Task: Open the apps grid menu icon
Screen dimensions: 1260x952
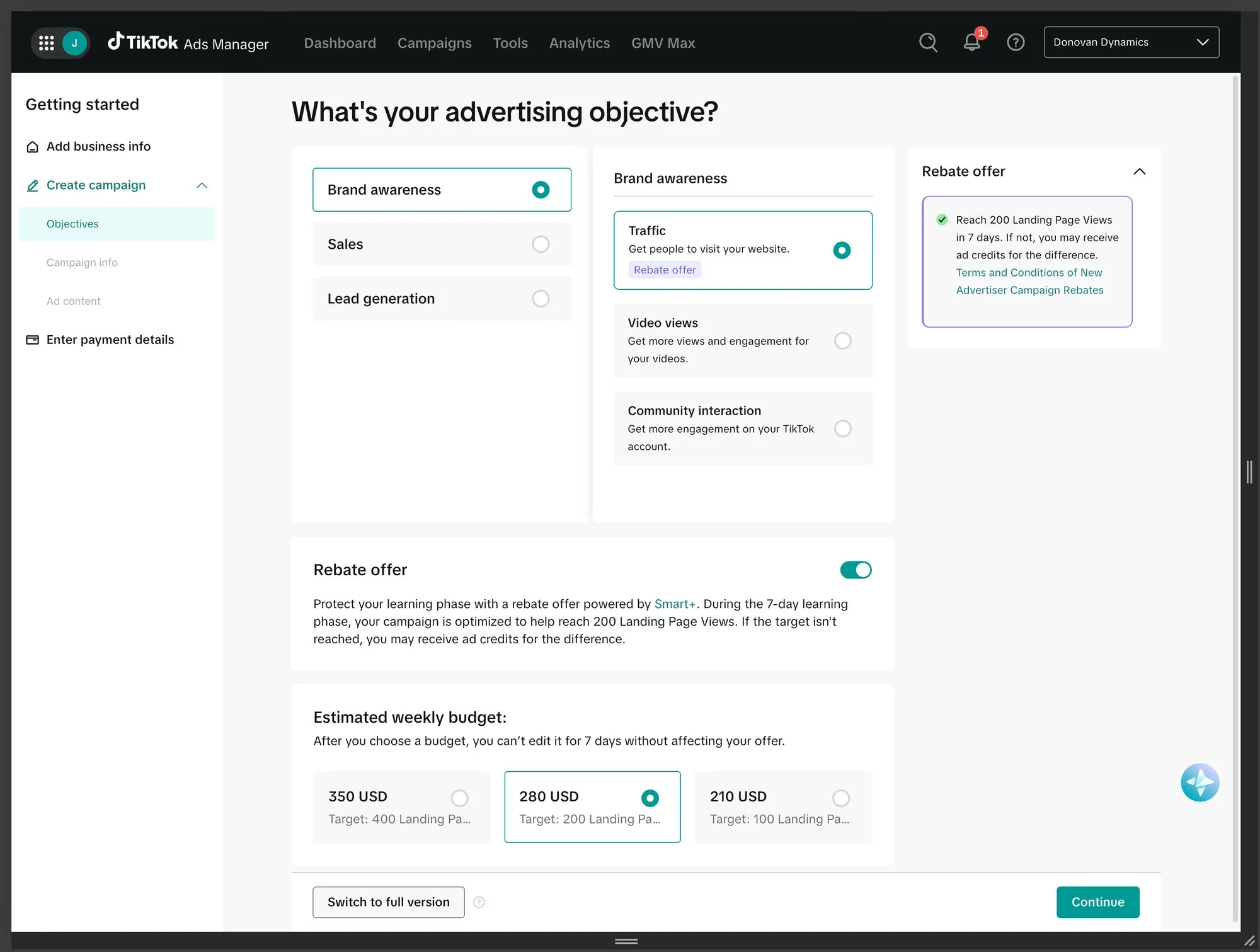Action: click(x=46, y=43)
